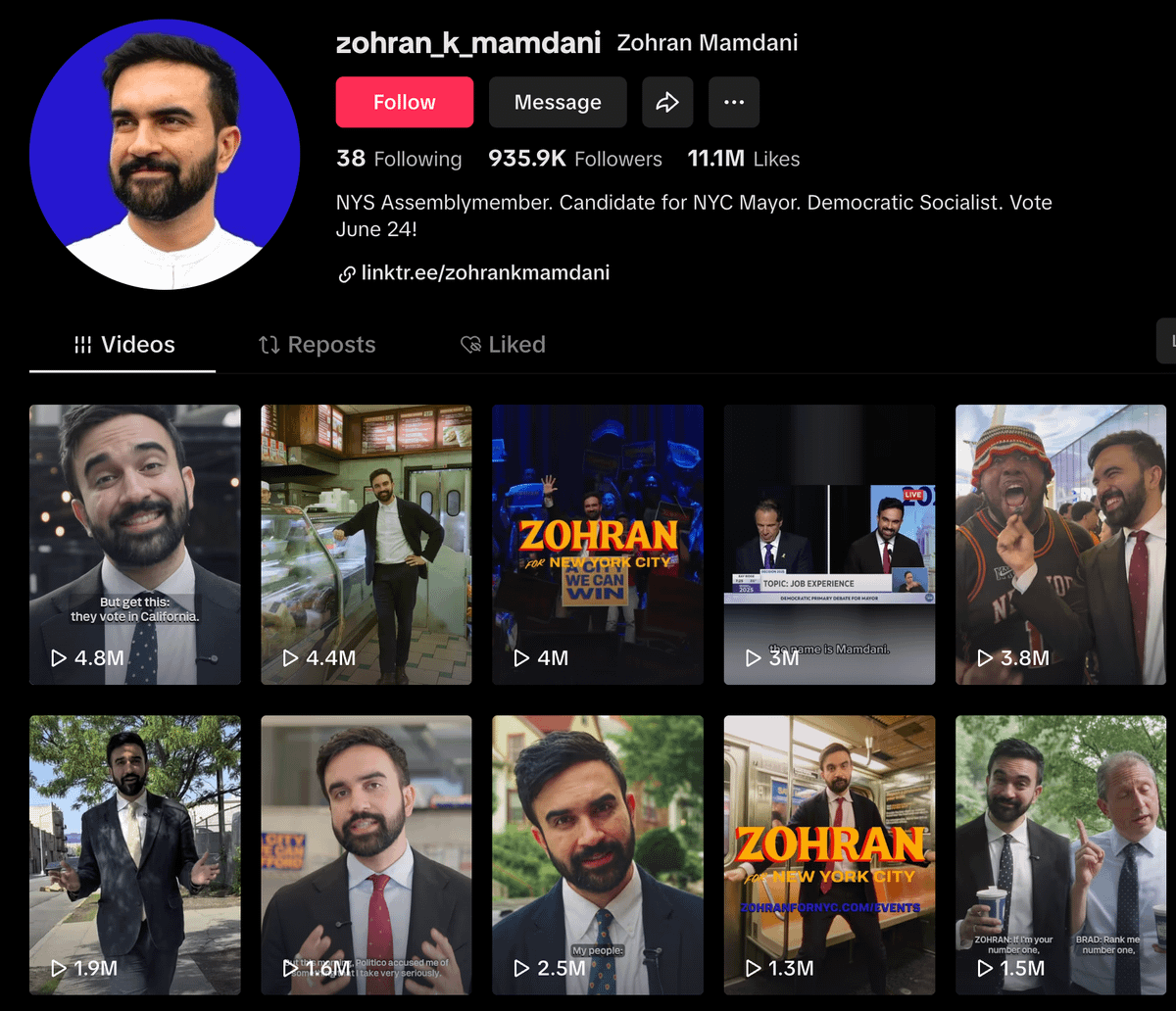Switch to the Reposts tab
The image size is (1176, 1011).
click(317, 345)
